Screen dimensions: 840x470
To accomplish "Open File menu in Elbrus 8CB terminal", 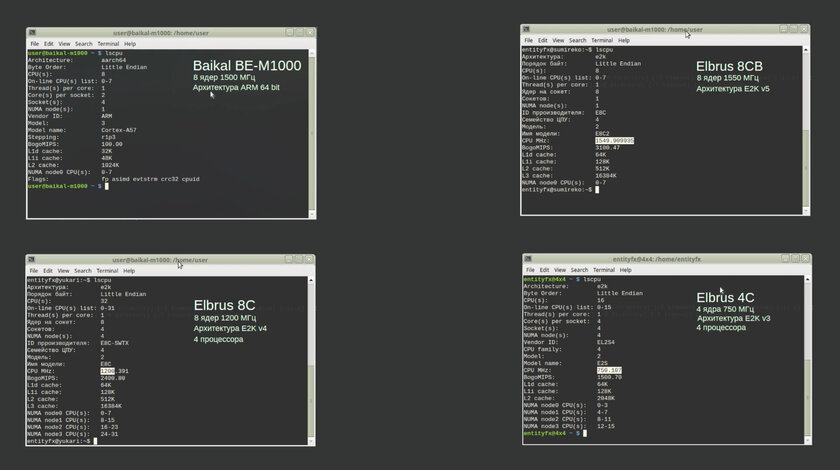I will (x=528, y=40).
